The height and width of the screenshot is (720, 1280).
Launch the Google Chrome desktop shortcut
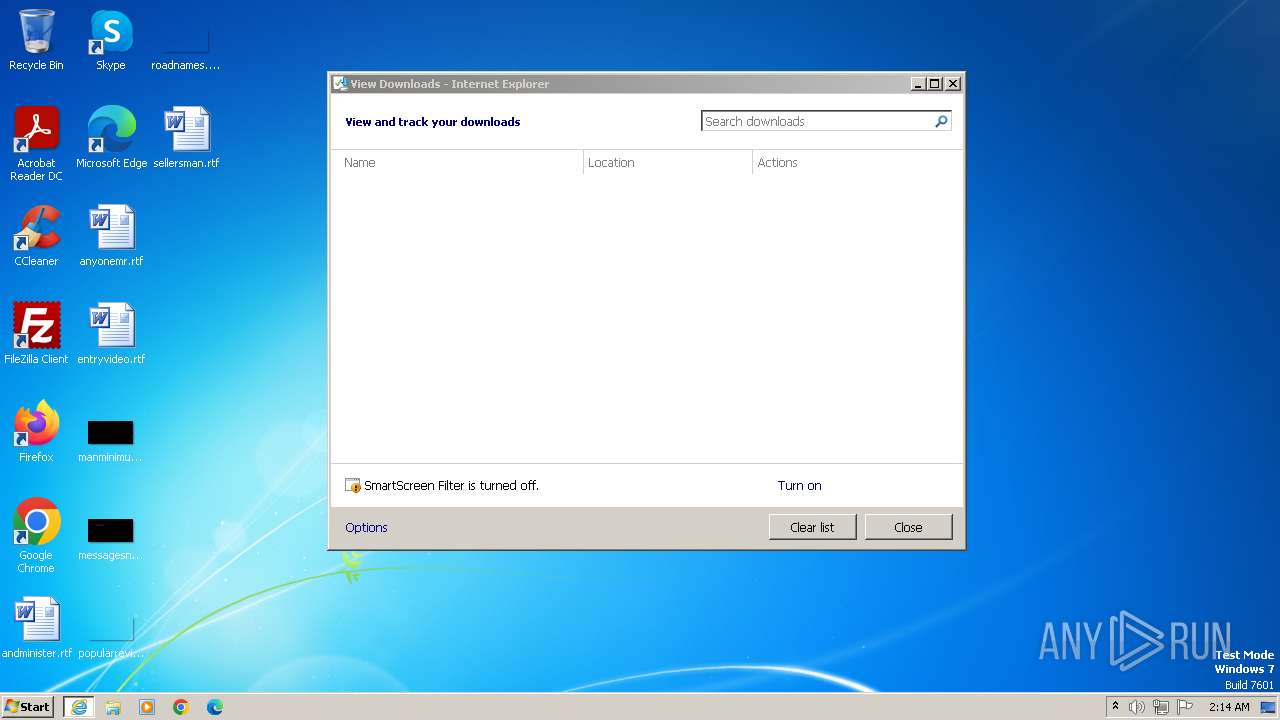tap(36, 536)
